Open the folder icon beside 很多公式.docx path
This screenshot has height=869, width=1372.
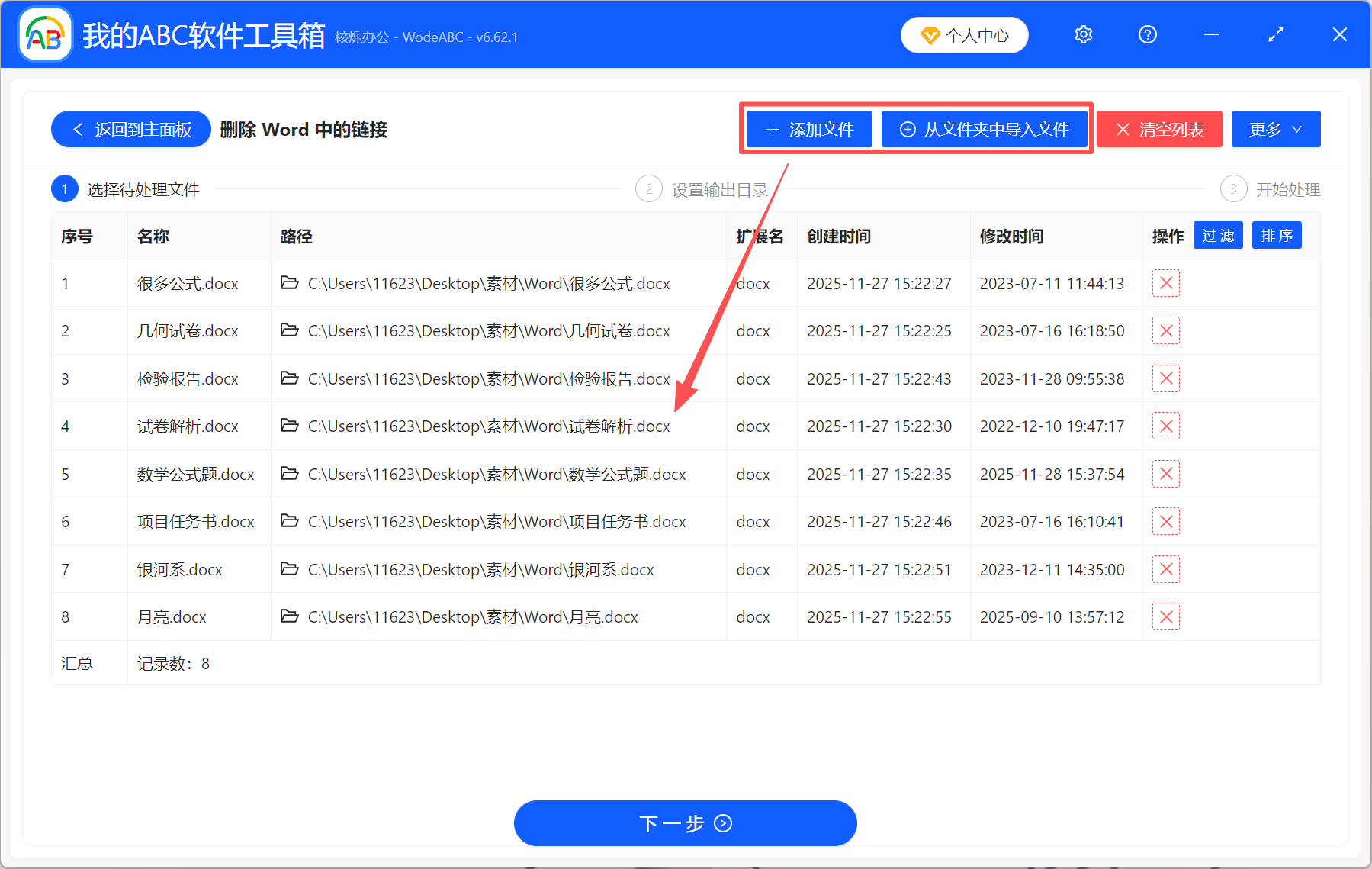tap(290, 283)
